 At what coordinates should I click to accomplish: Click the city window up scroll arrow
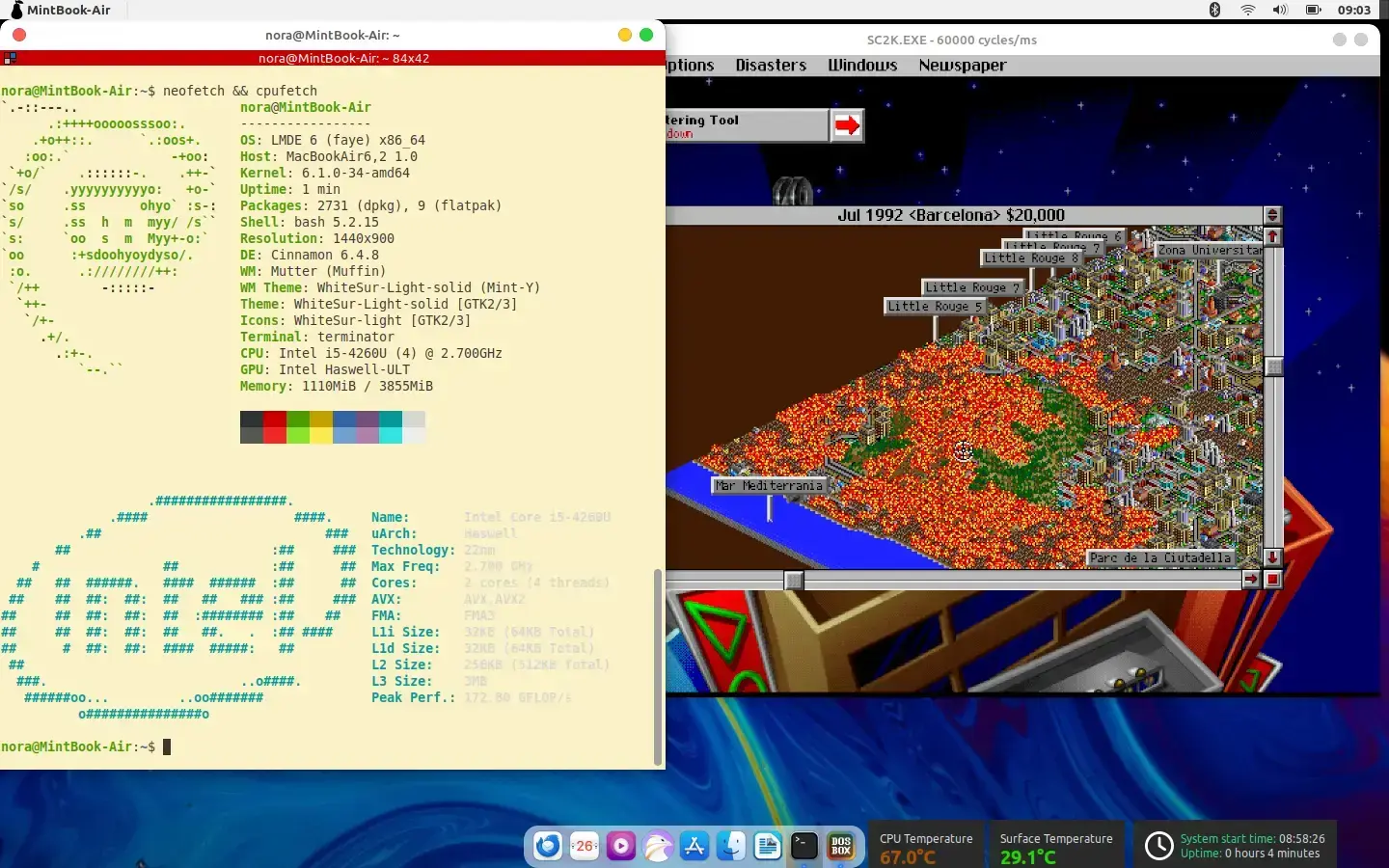click(x=1272, y=236)
